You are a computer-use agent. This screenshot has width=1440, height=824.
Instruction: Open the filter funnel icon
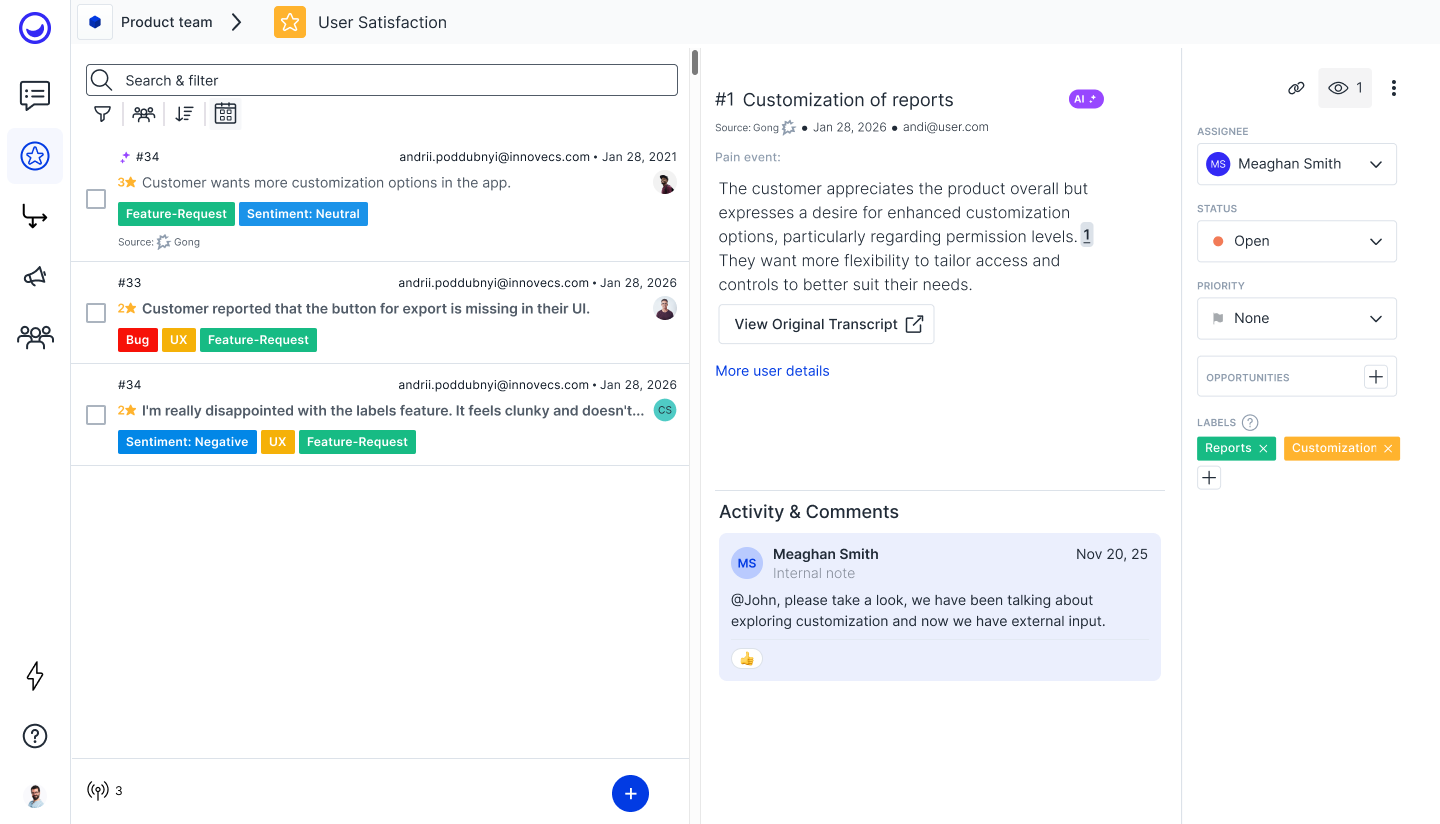(x=102, y=114)
